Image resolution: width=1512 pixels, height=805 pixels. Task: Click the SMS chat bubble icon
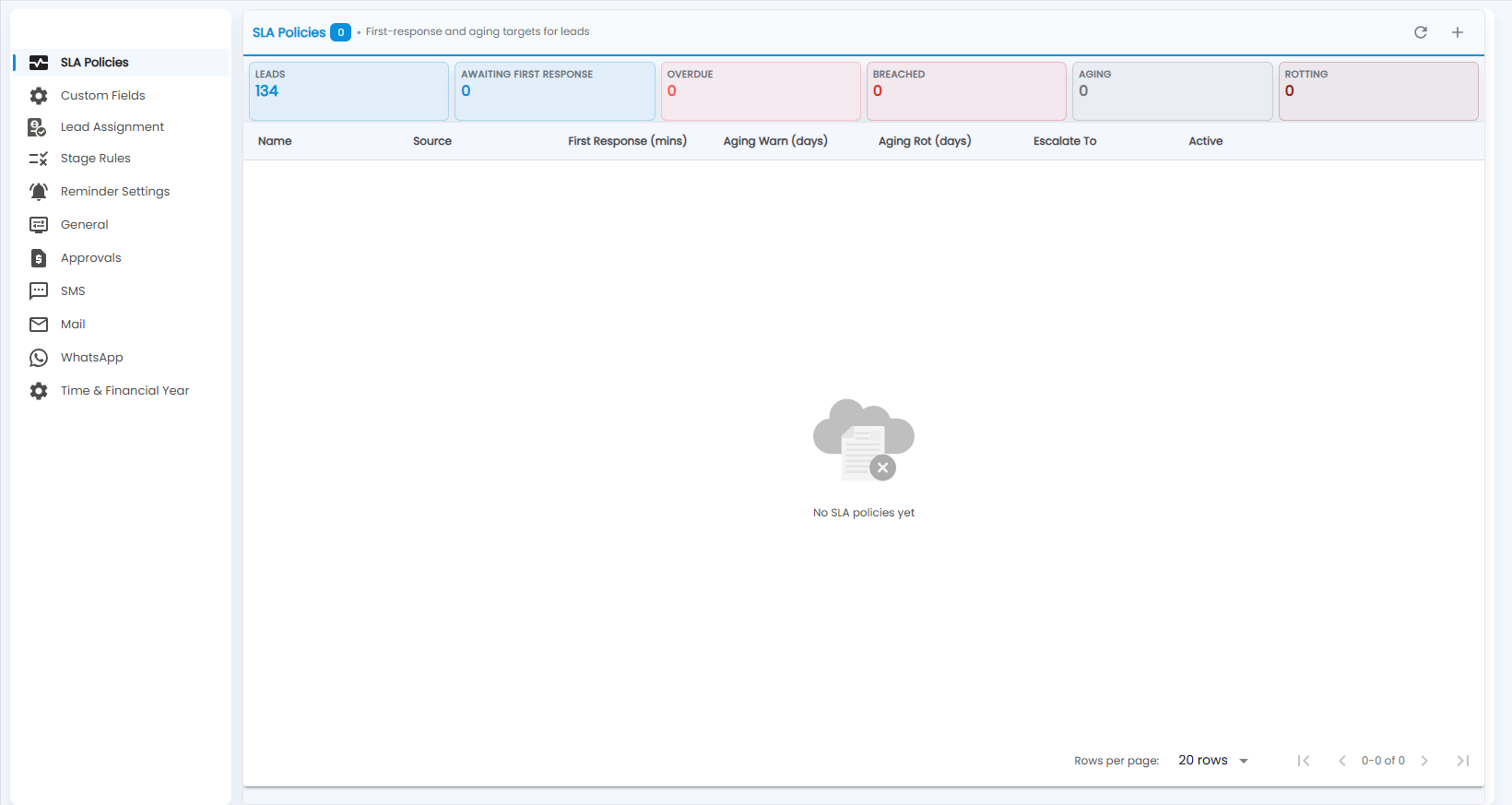tap(39, 291)
